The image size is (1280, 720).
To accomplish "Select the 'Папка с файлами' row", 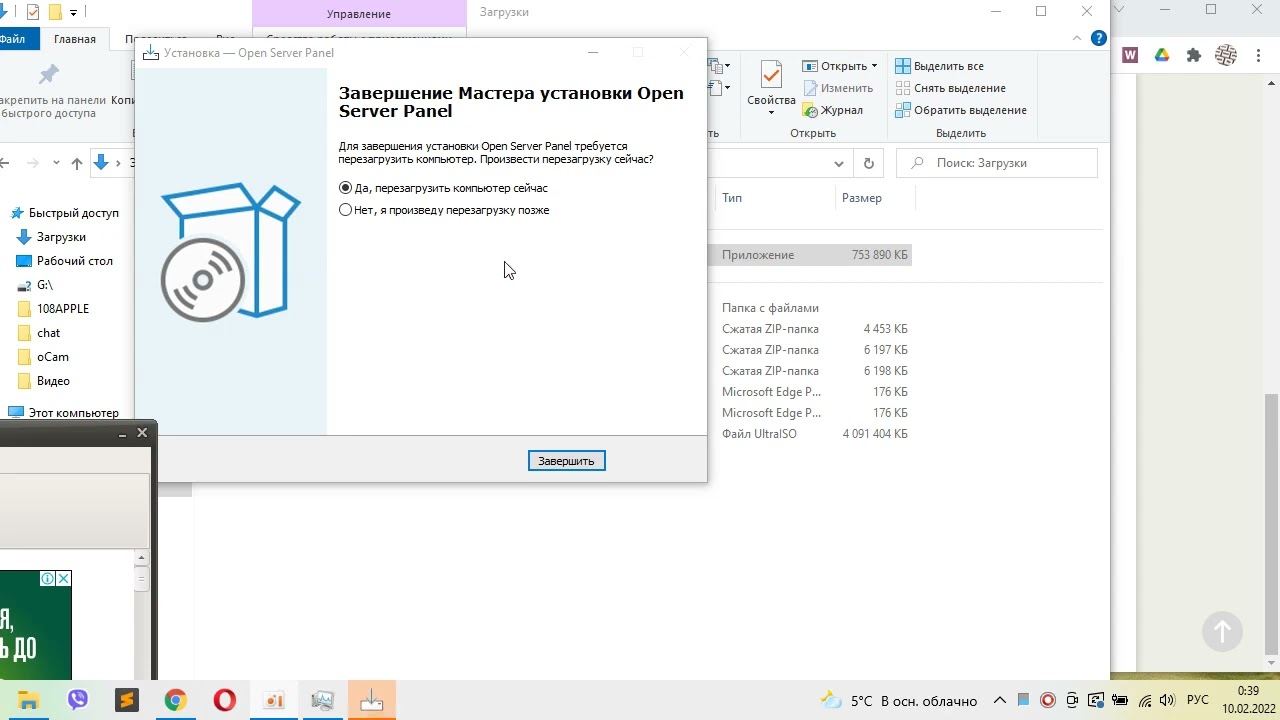I will 811,308.
